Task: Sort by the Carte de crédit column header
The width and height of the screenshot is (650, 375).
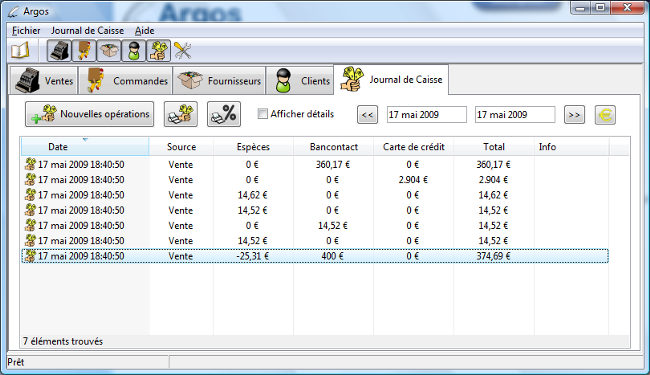Action: tap(414, 147)
